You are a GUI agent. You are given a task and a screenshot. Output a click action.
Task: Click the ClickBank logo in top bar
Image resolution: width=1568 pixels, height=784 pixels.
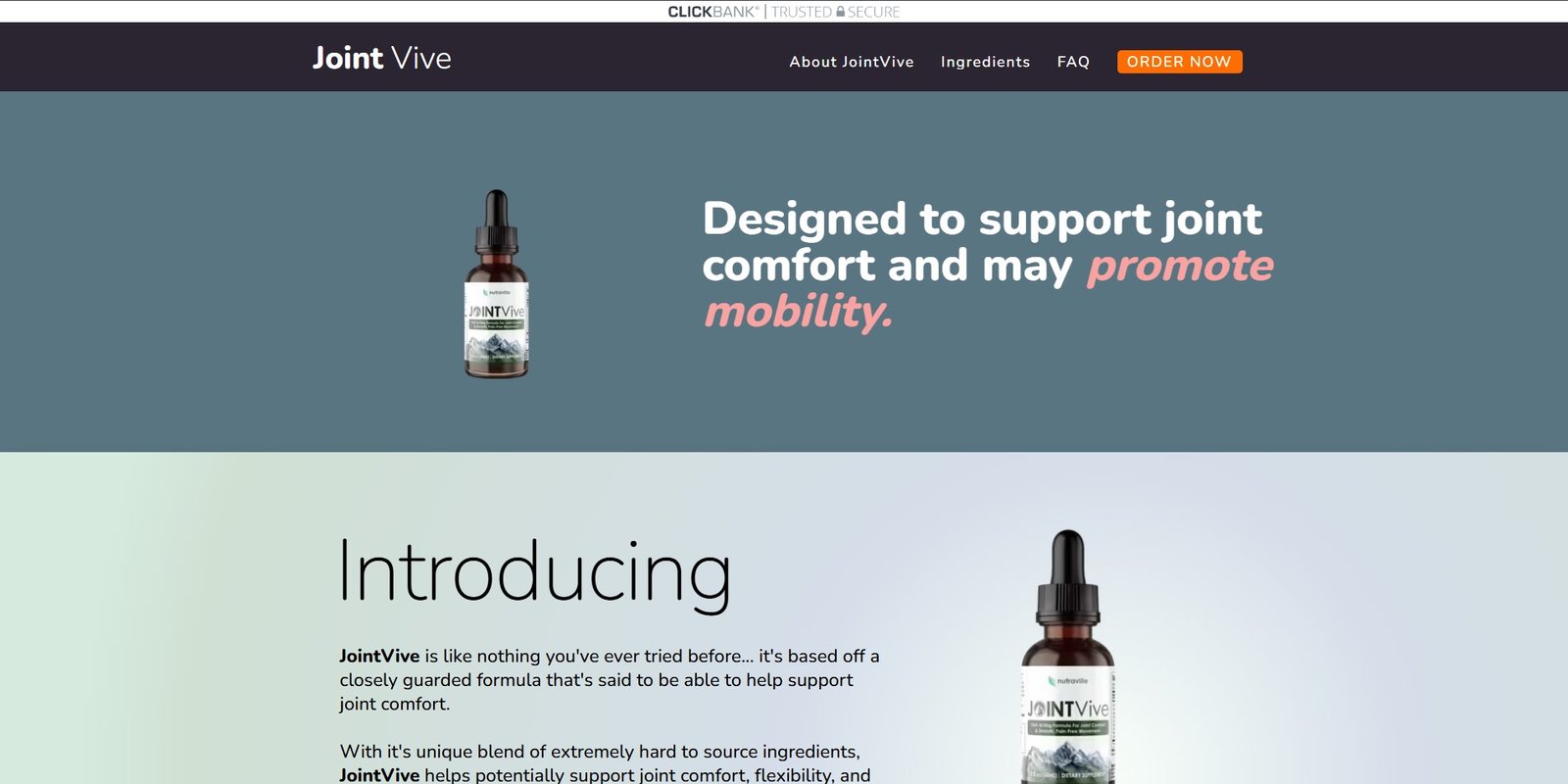coord(713,12)
